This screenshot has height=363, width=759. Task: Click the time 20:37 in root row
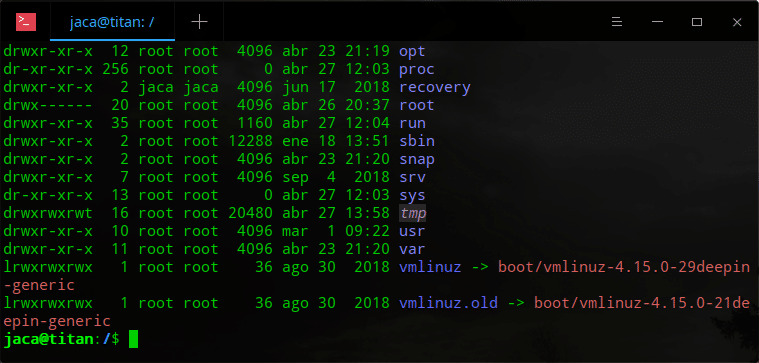(367, 106)
